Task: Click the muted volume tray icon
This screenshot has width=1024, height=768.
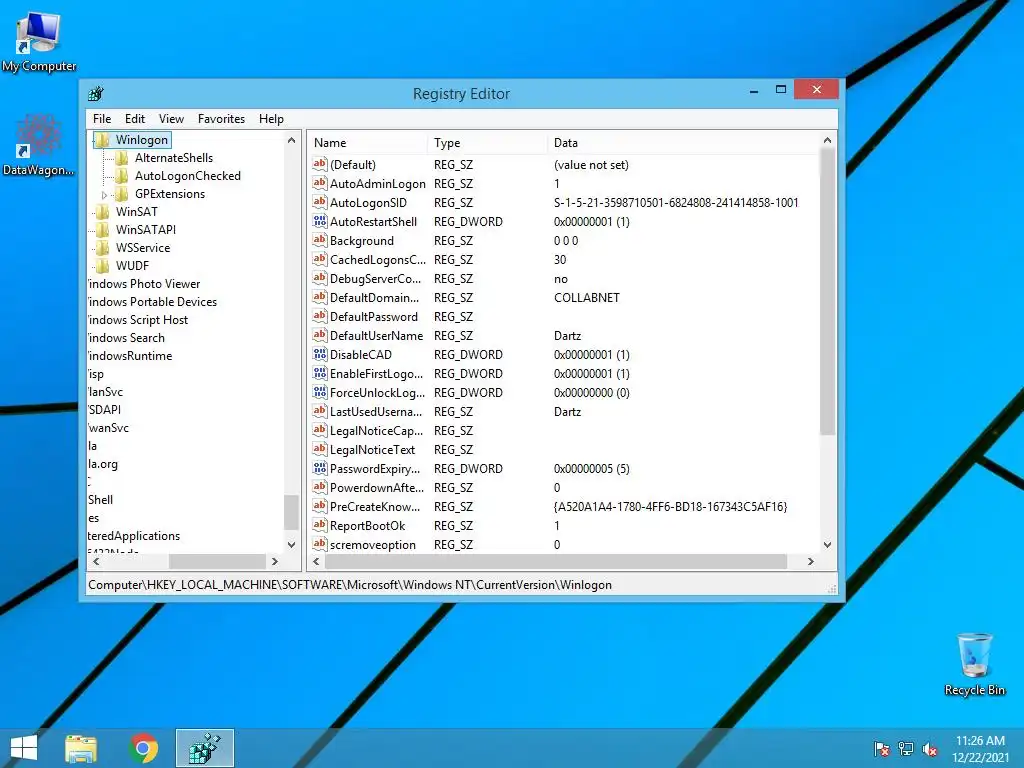Action: click(x=930, y=749)
